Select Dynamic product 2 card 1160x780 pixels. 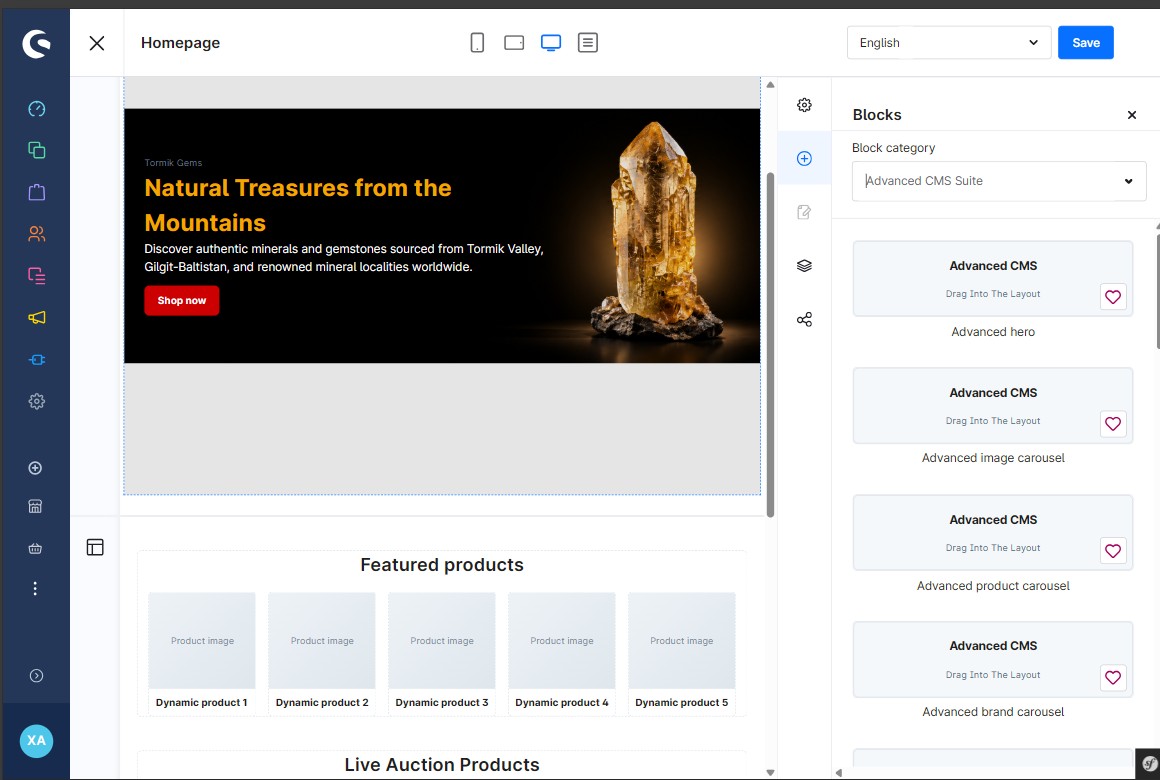pos(322,653)
